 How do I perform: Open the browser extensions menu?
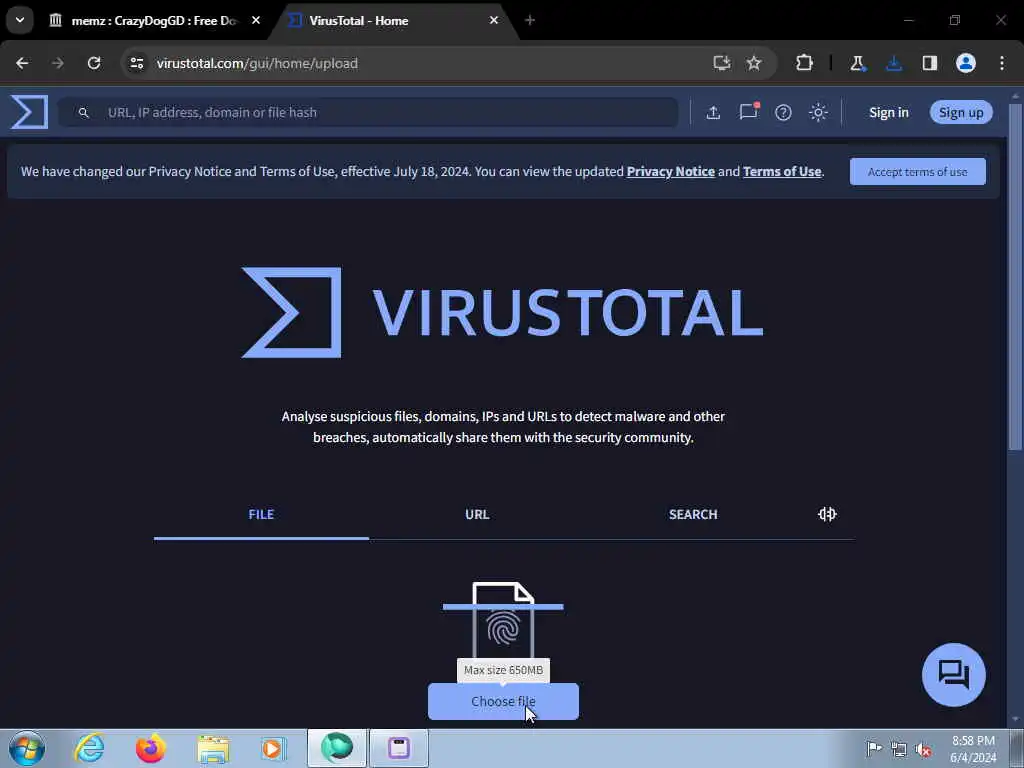point(805,63)
